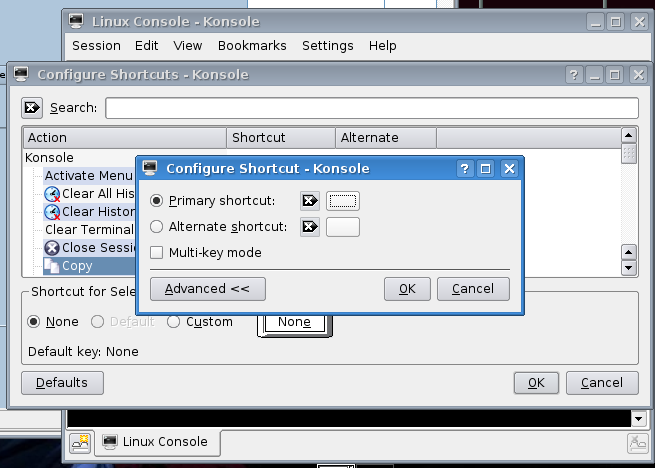The image size is (655, 468).
Task: Click the action list scroll down arrow at the bottom
Action: click(629, 268)
